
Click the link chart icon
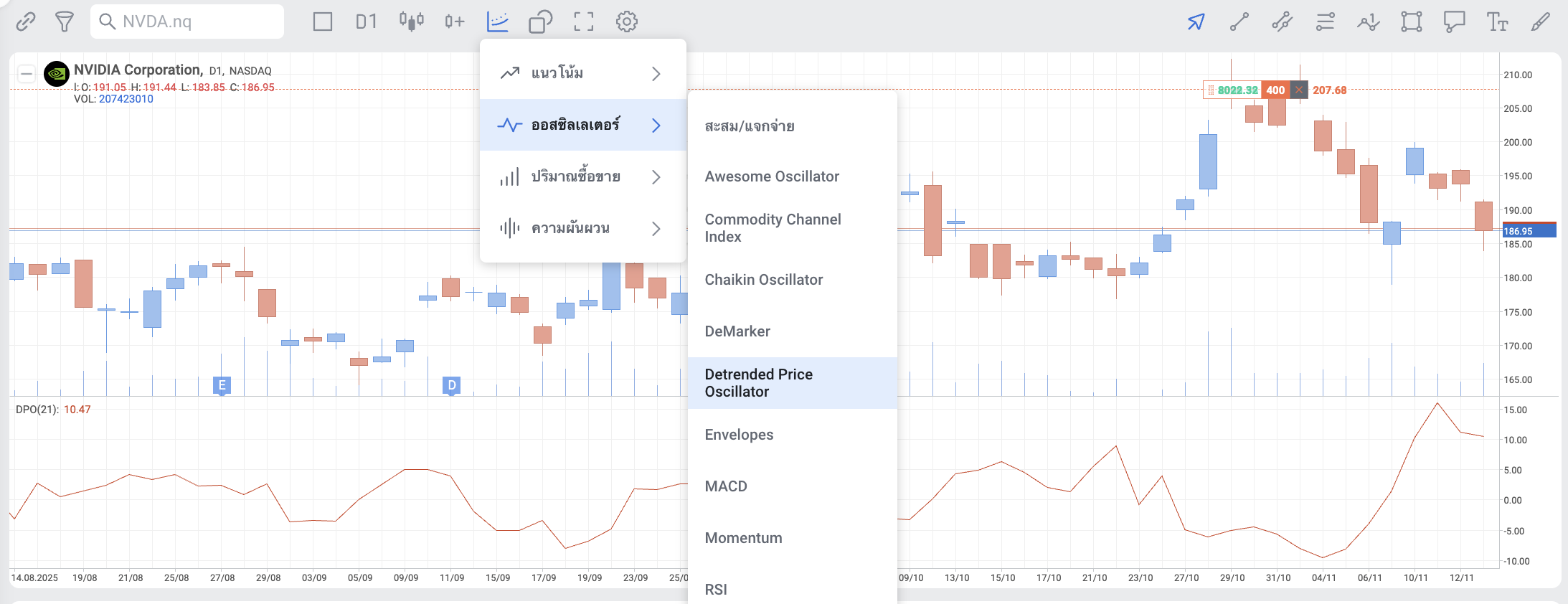[26, 22]
